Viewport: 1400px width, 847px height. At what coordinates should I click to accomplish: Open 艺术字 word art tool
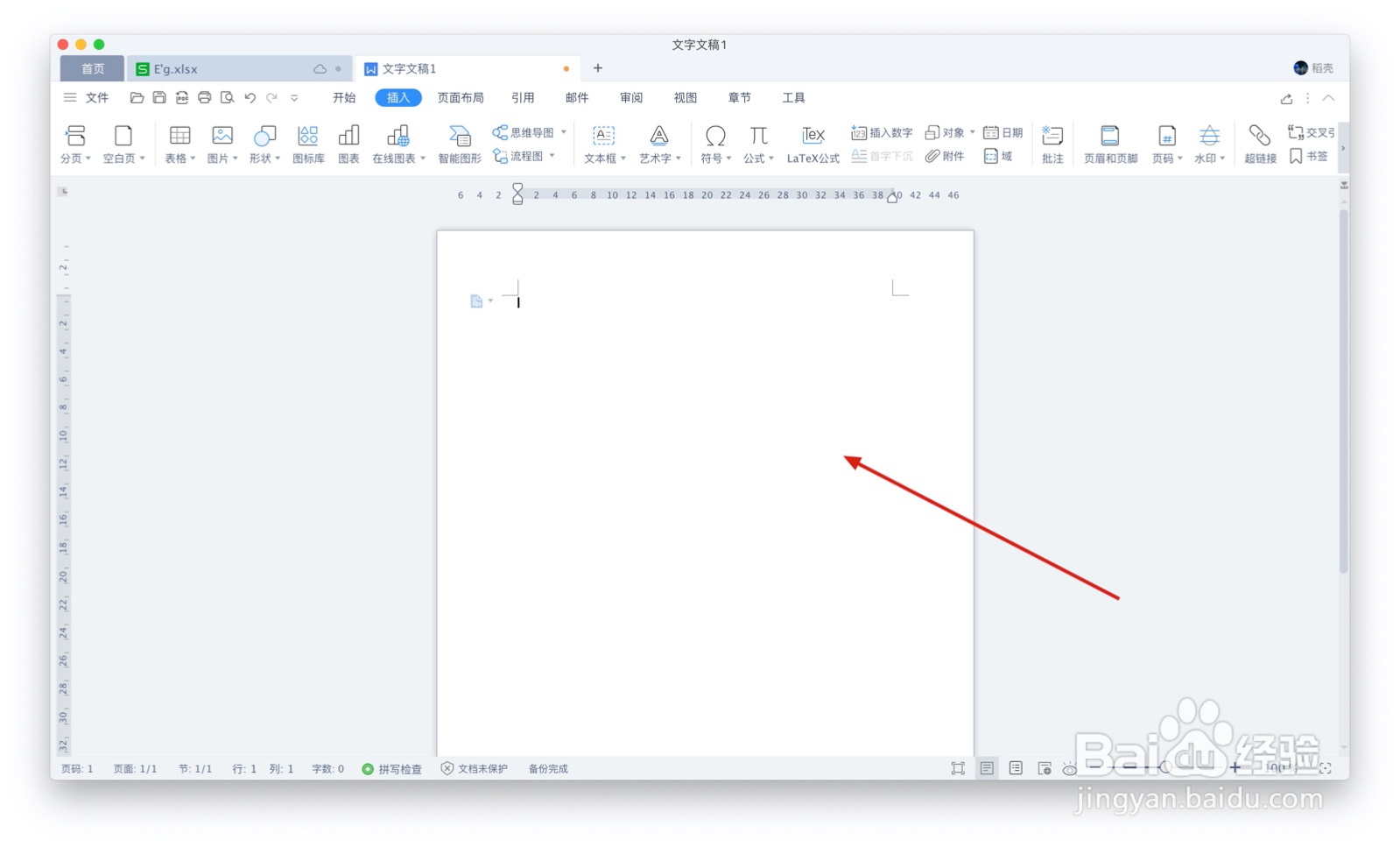[659, 145]
